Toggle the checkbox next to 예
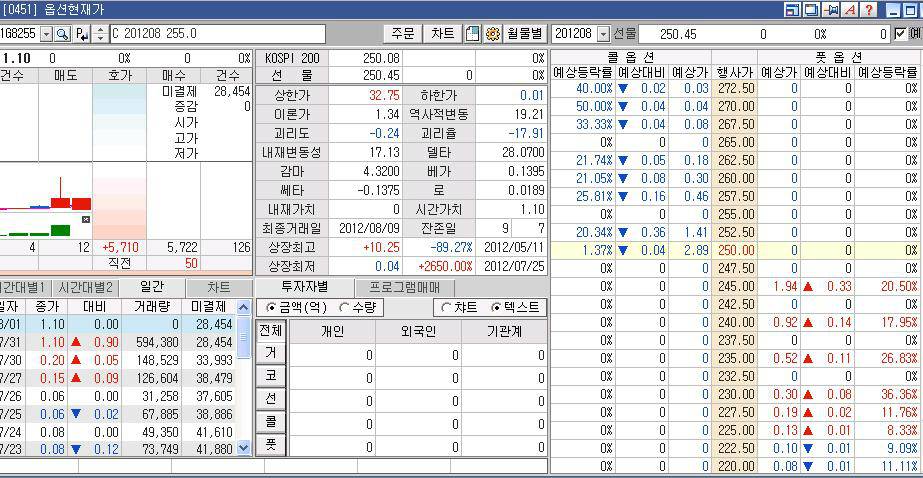The image size is (923, 478). (901, 34)
